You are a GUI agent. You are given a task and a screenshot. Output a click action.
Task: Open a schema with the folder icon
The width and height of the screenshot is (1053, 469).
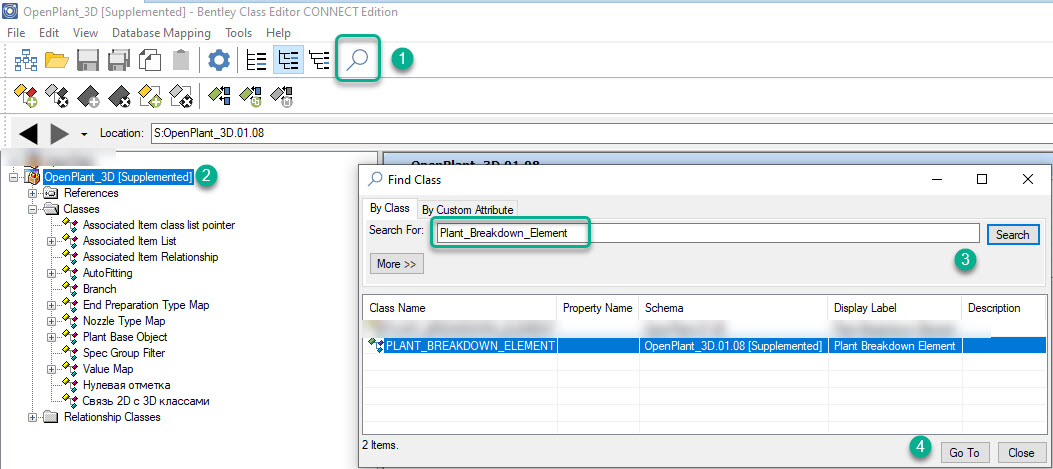(57, 61)
